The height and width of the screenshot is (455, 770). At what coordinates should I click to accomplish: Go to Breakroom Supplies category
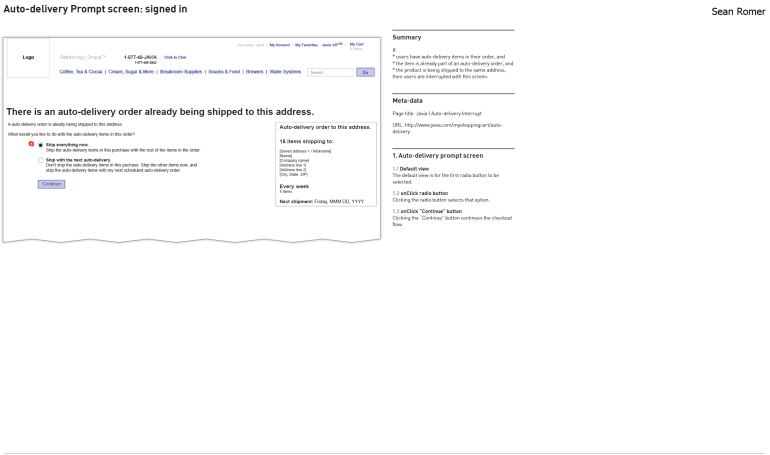click(x=181, y=72)
